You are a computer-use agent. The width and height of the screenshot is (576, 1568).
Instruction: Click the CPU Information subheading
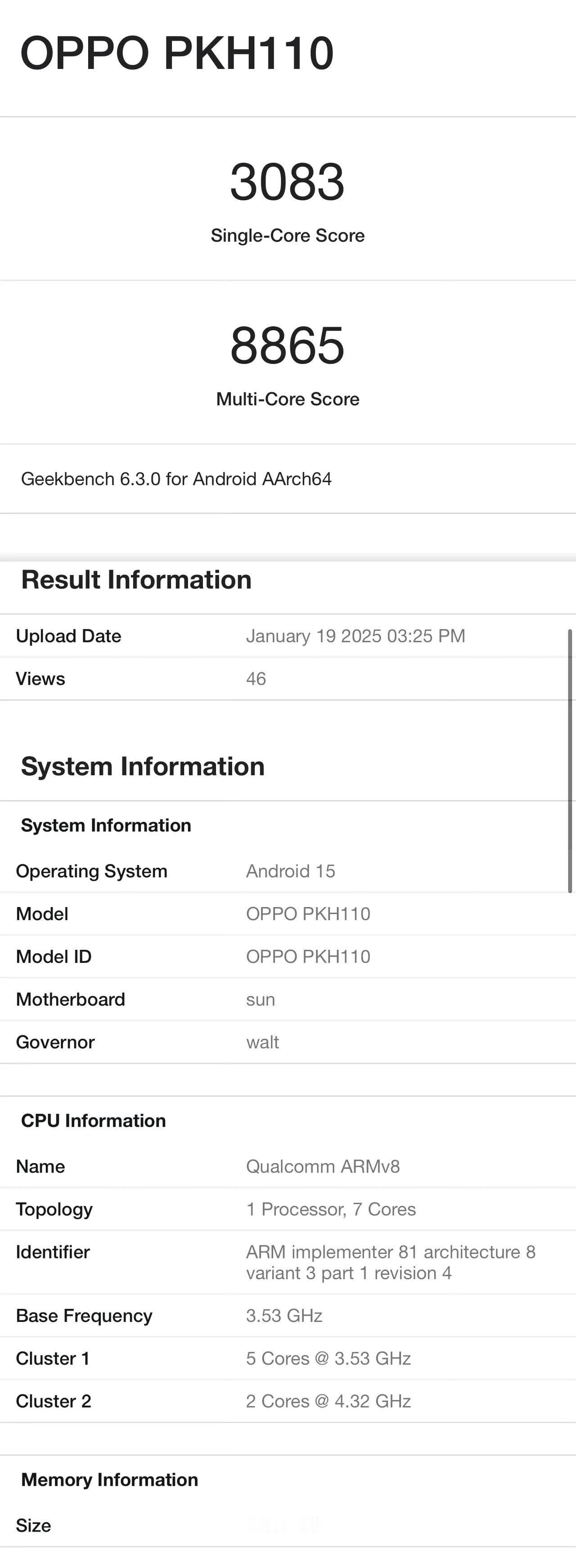coord(94,1121)
